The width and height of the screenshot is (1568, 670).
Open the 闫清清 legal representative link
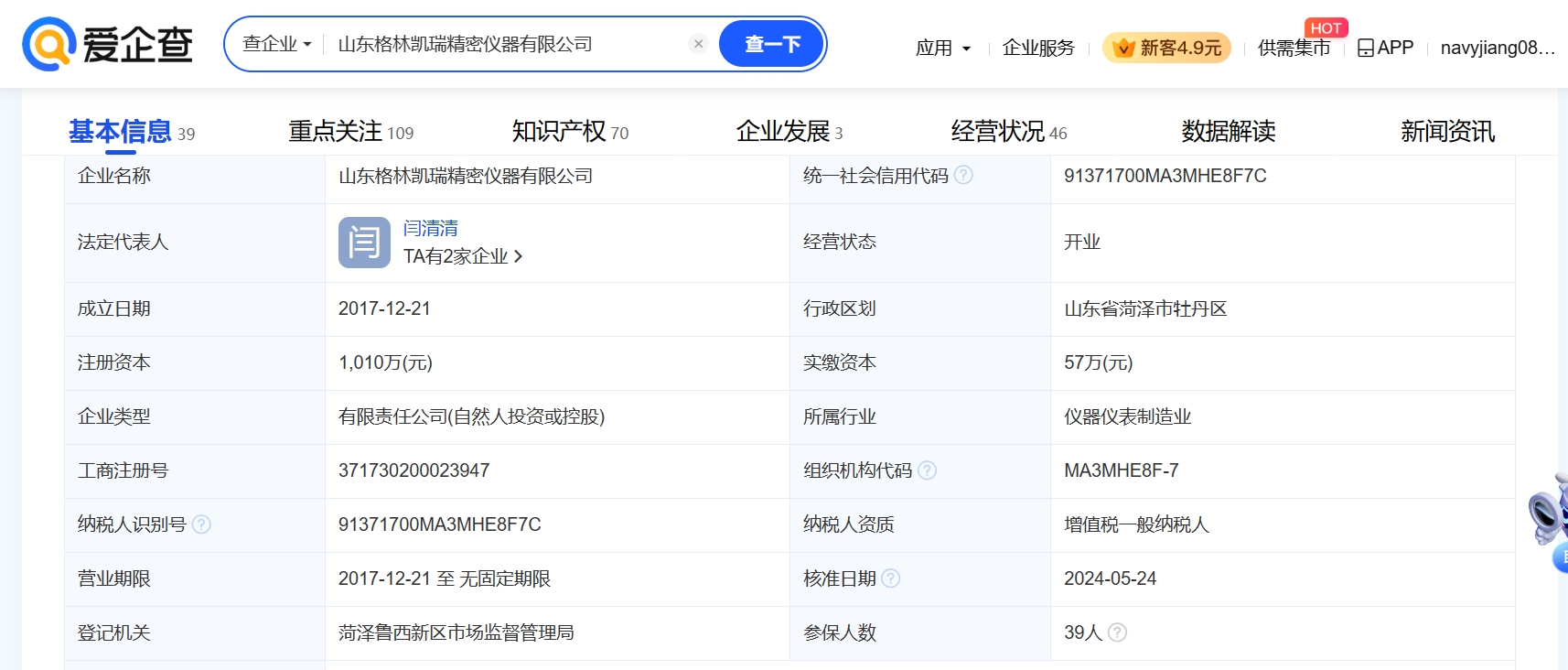pyautogui.click(x=431, y=228)
